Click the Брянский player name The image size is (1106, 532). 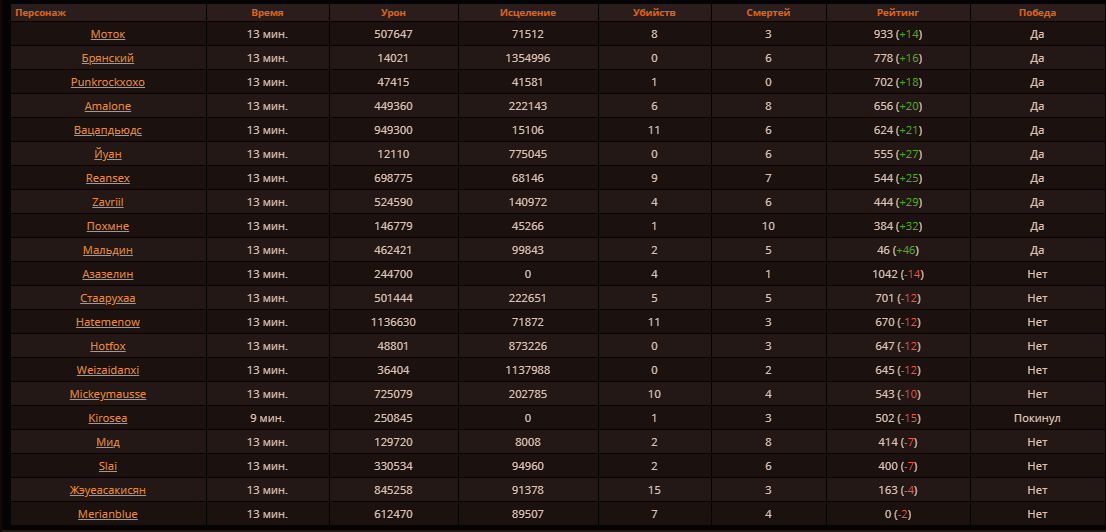[108, 58]
